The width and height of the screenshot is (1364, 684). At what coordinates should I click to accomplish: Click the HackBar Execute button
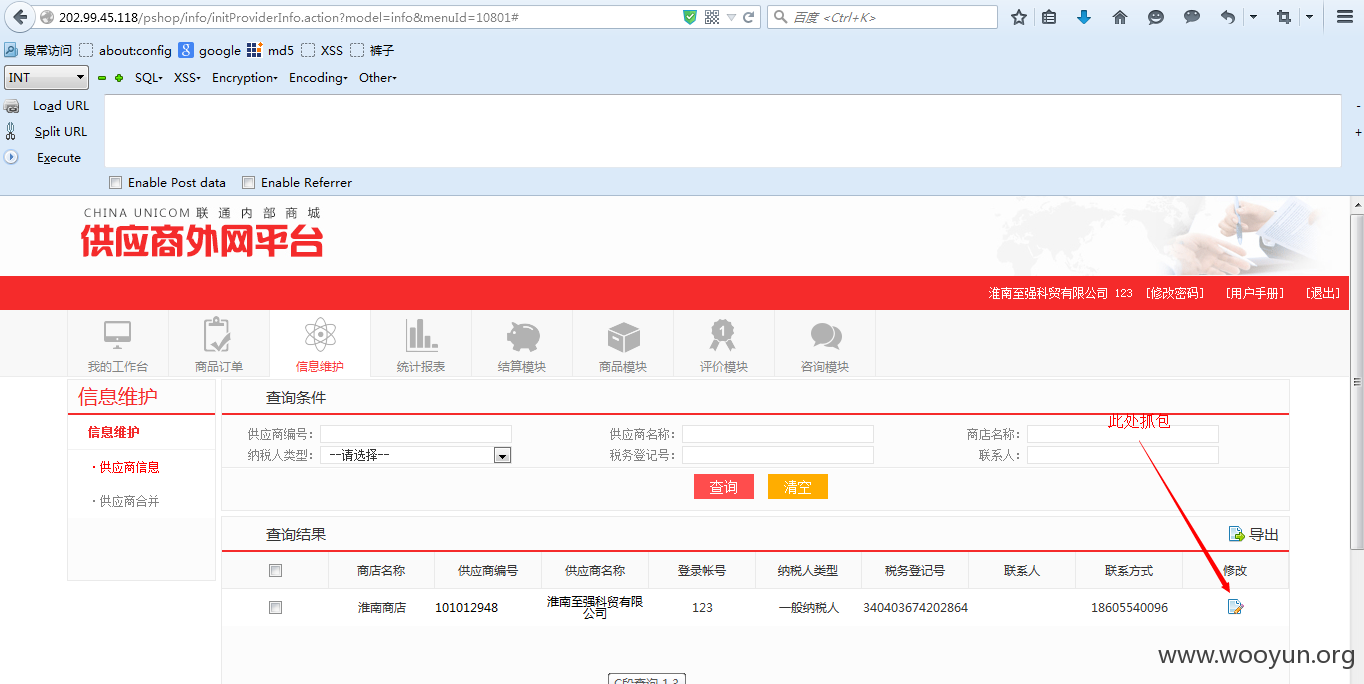(59, 158)
